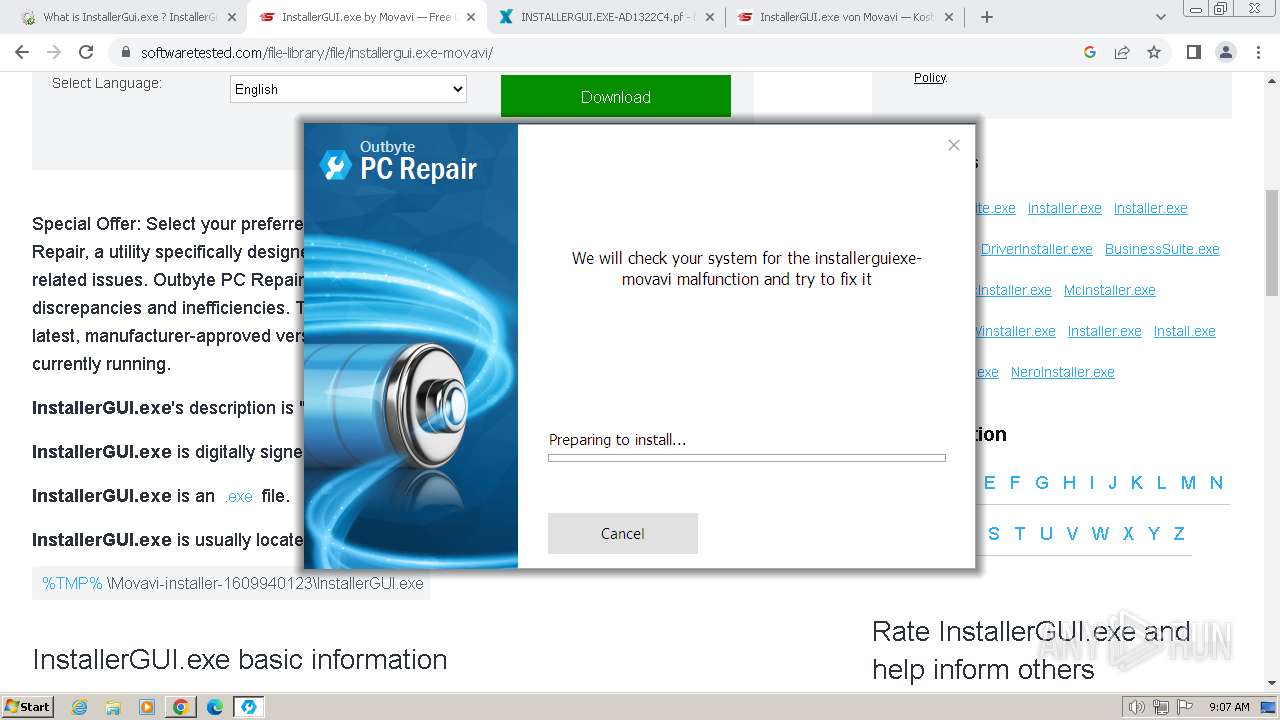Viewport: 1280px width, 720px height.
Task: Click the 'Preparing to install' progress bar
Action: tap(747, 458)
